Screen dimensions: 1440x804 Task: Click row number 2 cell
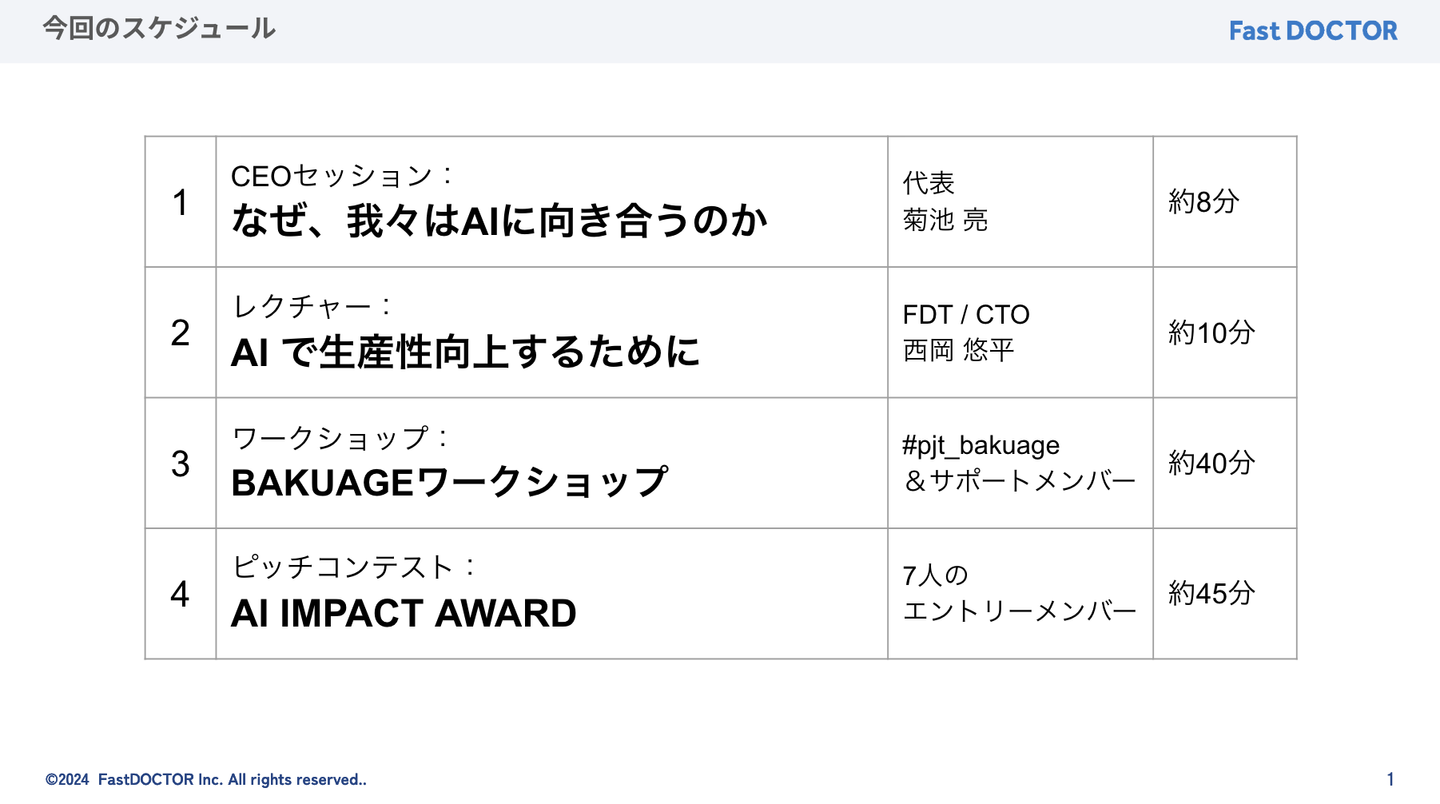180,333
